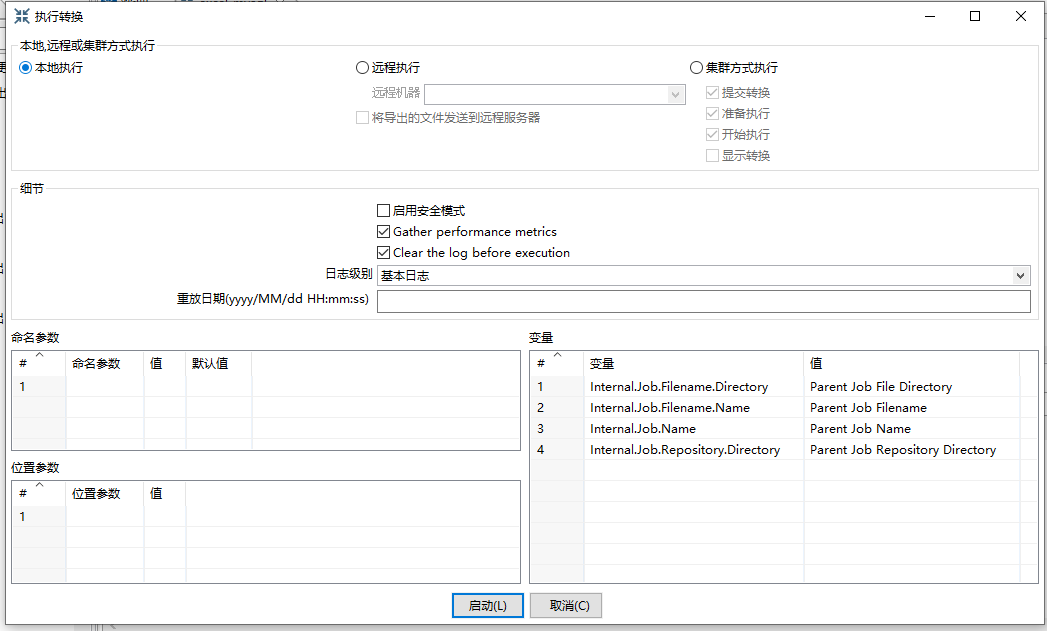This screenshot has width=1047, height=631.
Task: Enable the 启用安全模式 checkbox
Action: (383, 210)
